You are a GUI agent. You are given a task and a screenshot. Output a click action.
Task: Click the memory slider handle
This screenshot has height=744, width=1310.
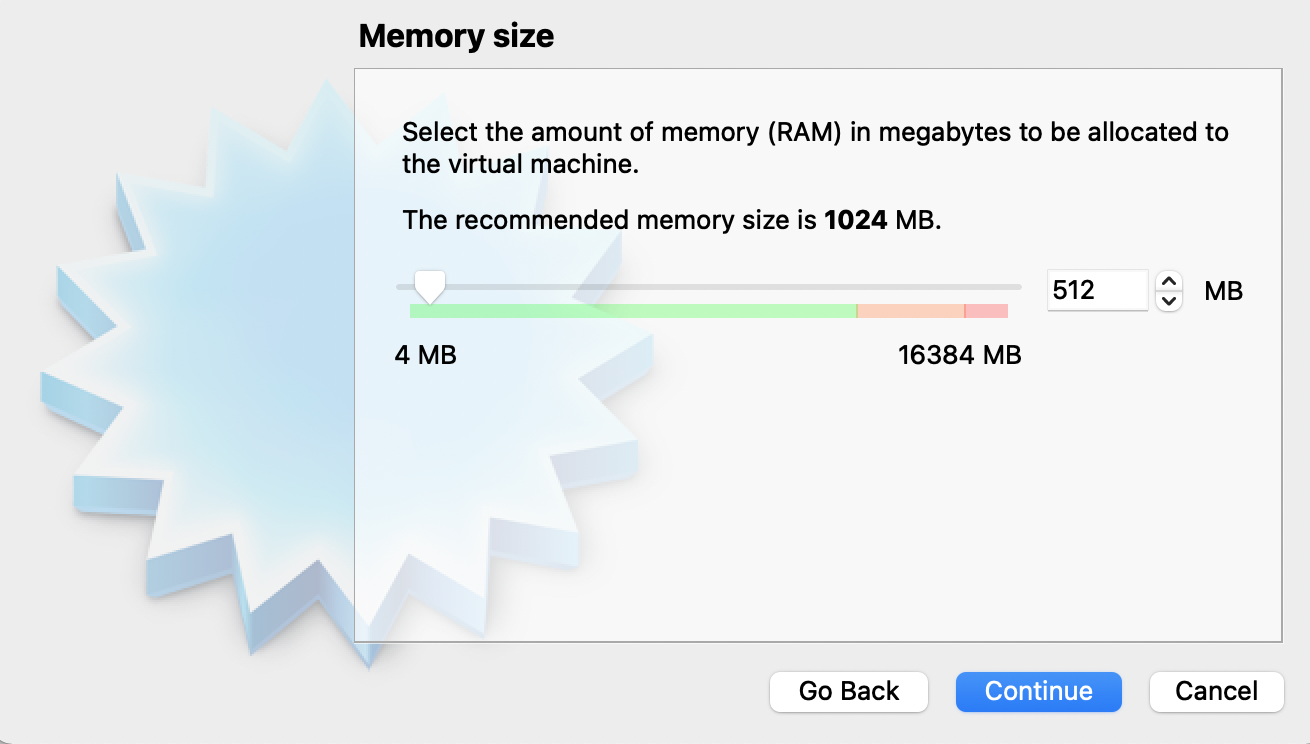pyautogui.click(x=430, y=288)
